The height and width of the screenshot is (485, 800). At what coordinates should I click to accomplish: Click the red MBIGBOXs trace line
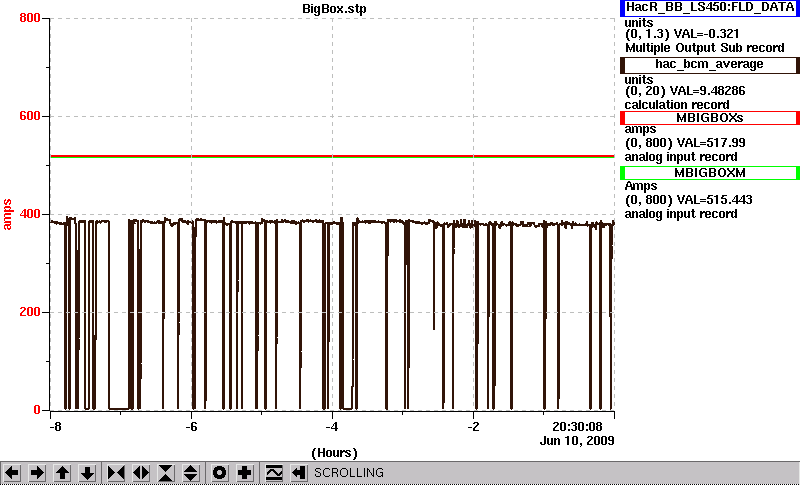[x=332, y=156]
